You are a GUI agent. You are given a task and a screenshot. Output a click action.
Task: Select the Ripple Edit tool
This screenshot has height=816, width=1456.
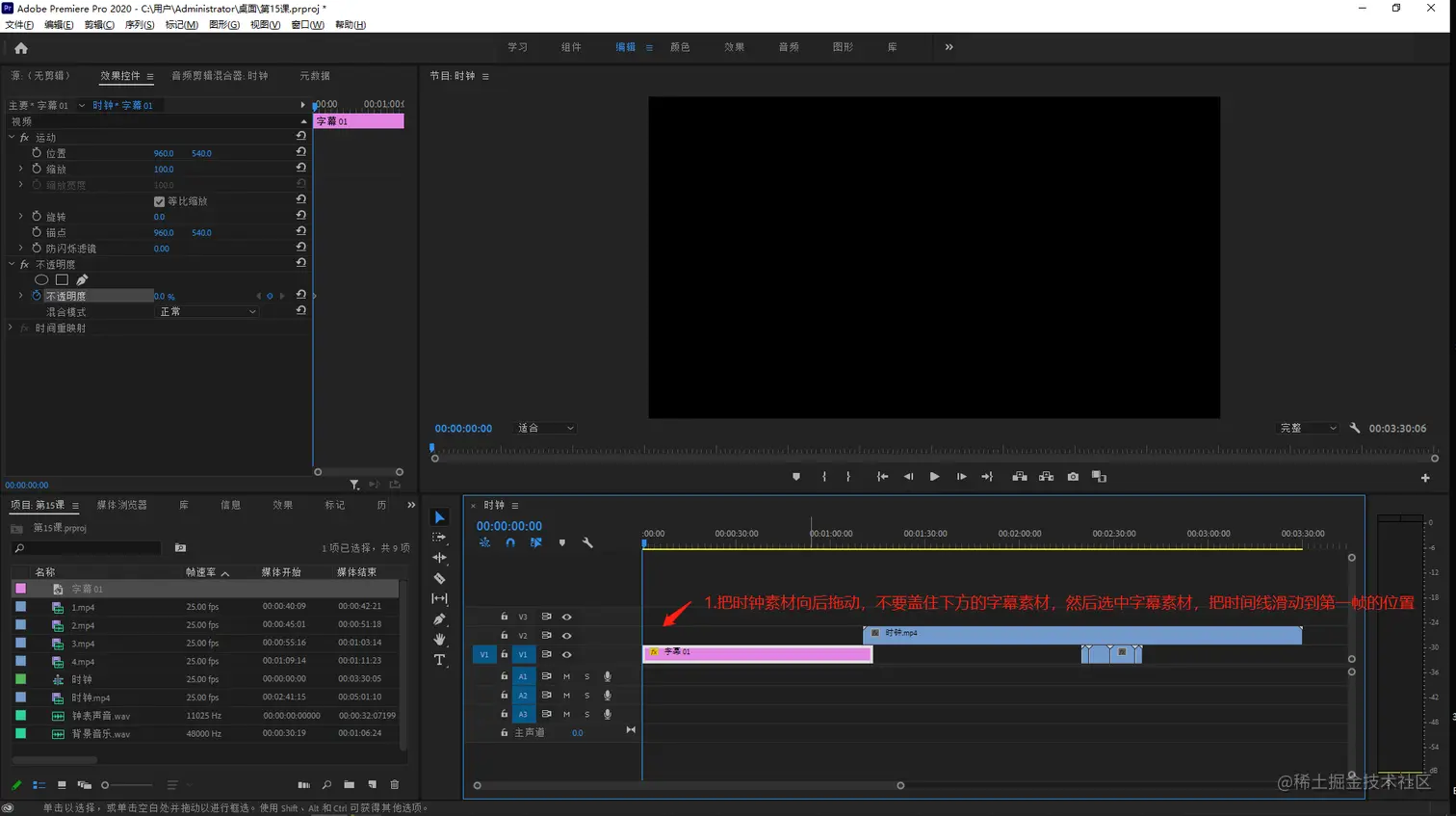coord(440,558)
